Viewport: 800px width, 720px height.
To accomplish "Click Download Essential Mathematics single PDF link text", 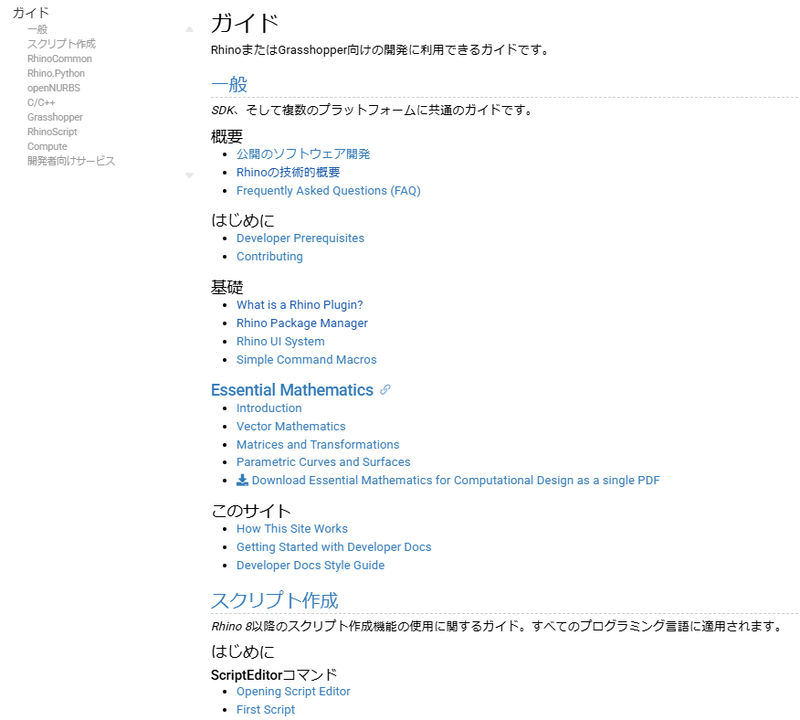I will [456, 480].
